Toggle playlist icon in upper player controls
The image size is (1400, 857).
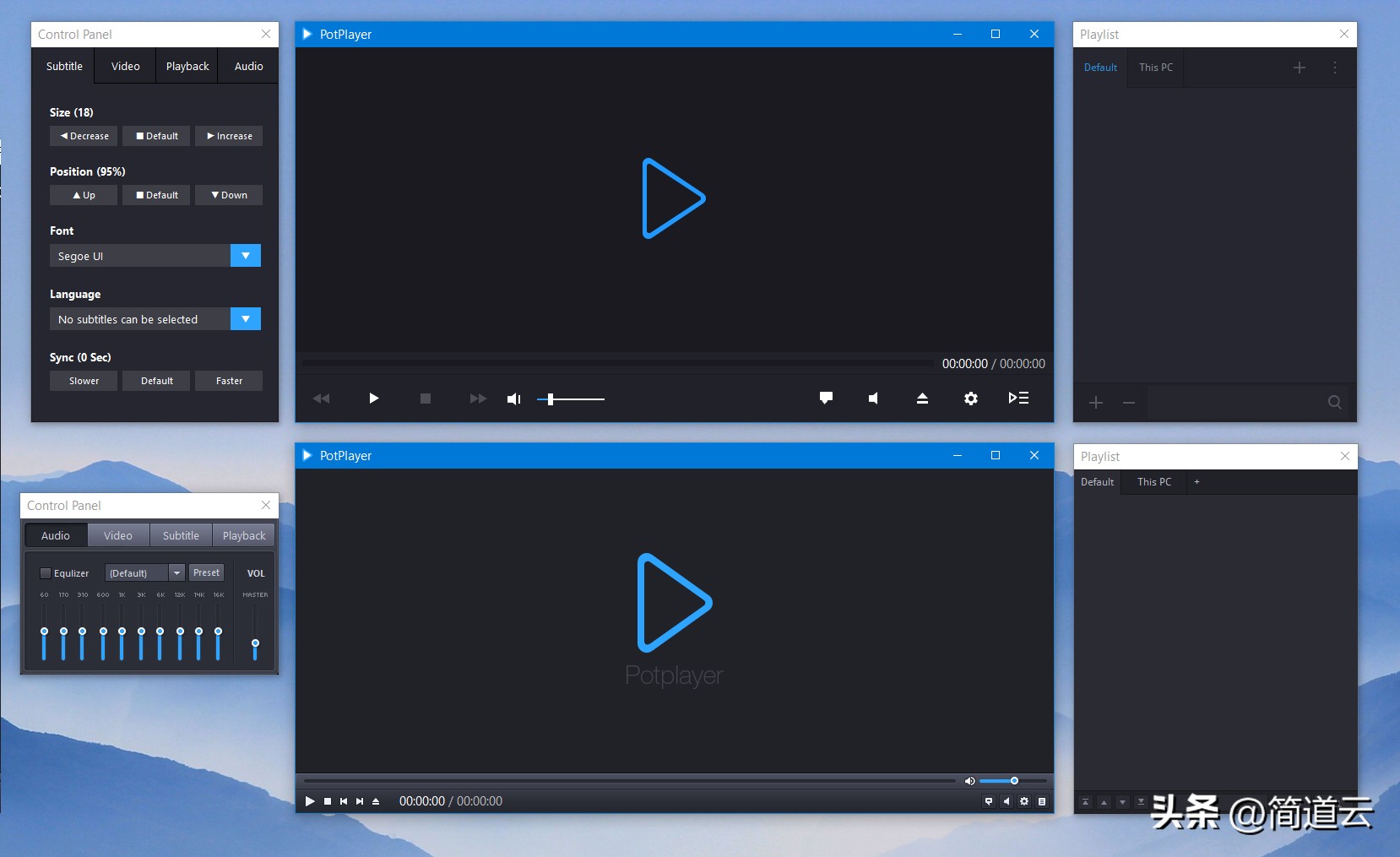coord(1018,399)
